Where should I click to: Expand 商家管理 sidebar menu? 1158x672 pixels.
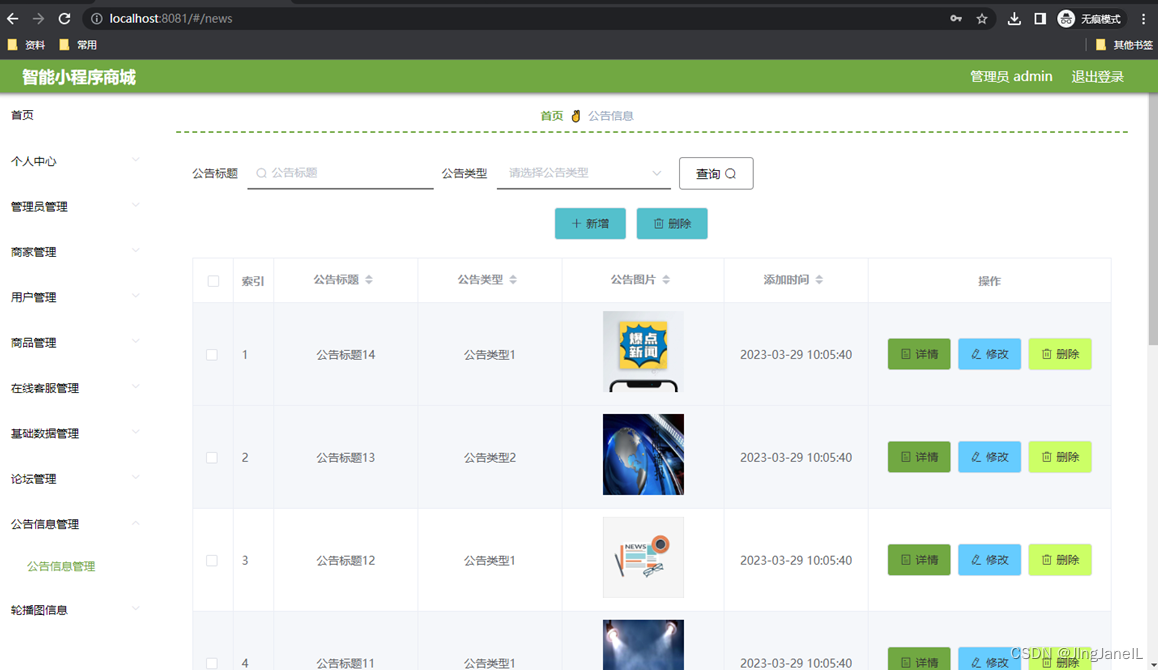74,252
